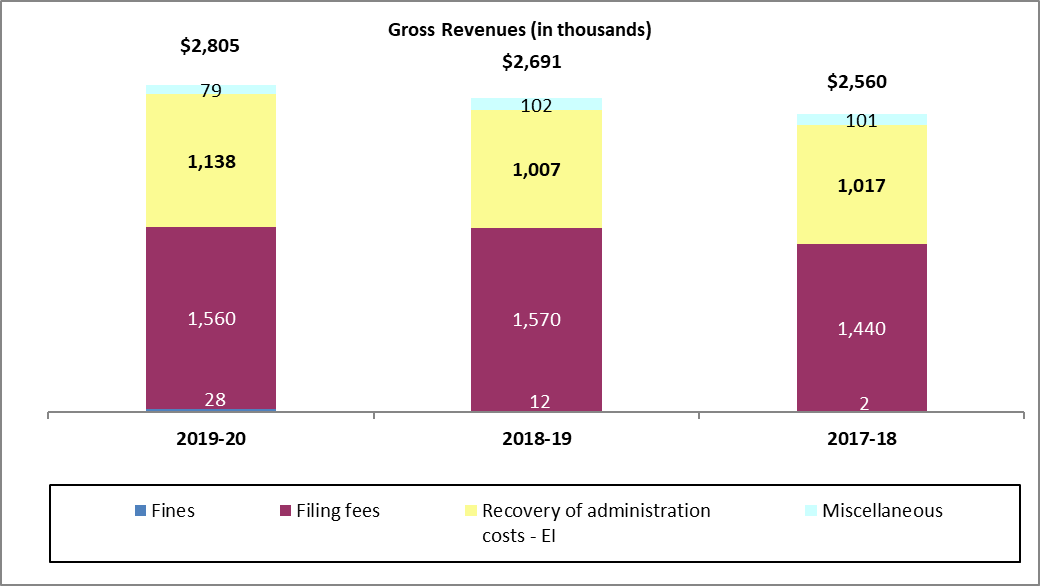Click the chart title Gross Revenues
The width and height of the screenshot is (1040, 586).
[520, 31]
